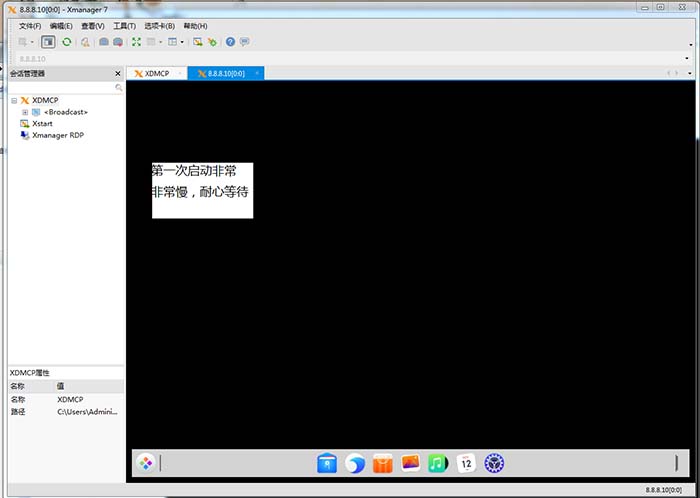Click the gray bubble icon with red mark
Viewport: 700px width, 498px height.
point(118,42)
